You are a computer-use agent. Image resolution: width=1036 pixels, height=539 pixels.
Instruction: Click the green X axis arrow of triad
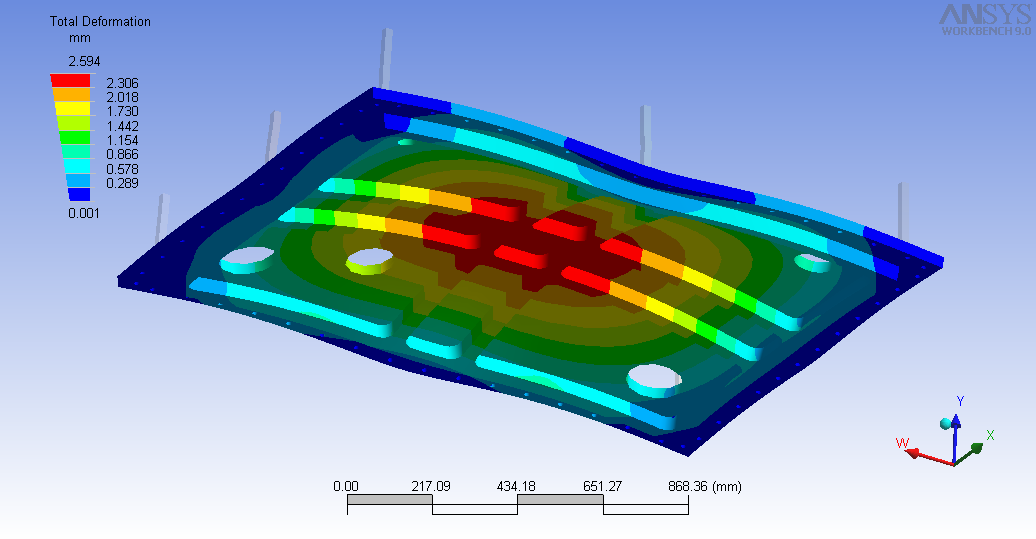tap(970, 454)
